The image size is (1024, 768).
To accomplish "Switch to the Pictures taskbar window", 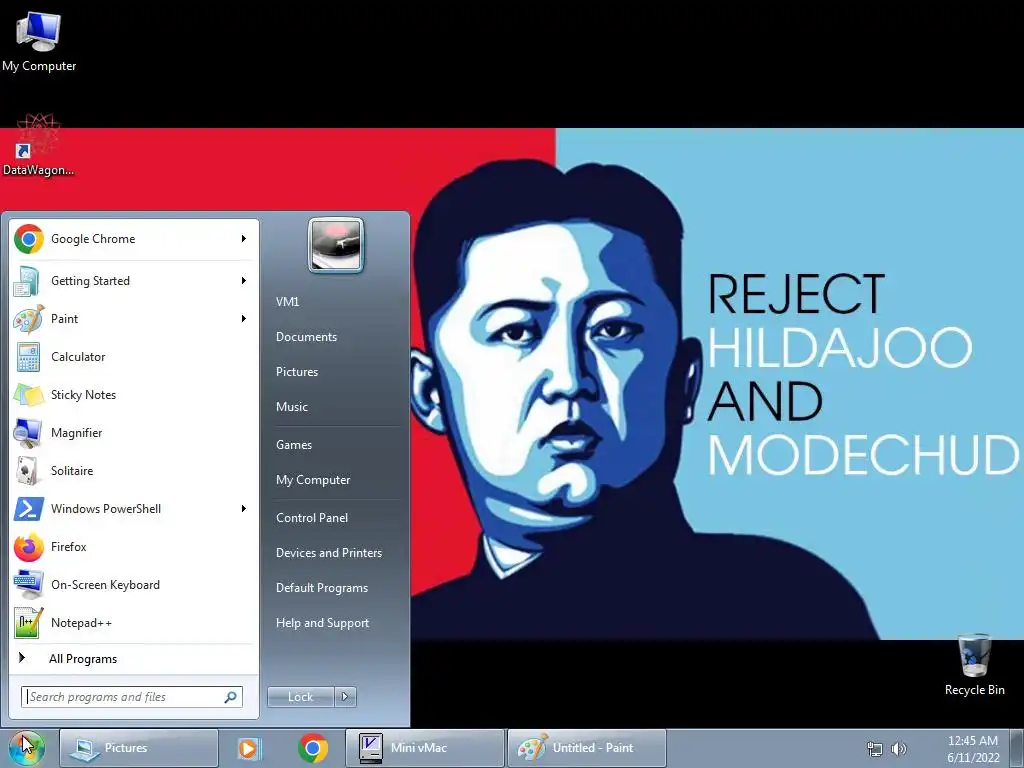I will (x=139, y=748).
